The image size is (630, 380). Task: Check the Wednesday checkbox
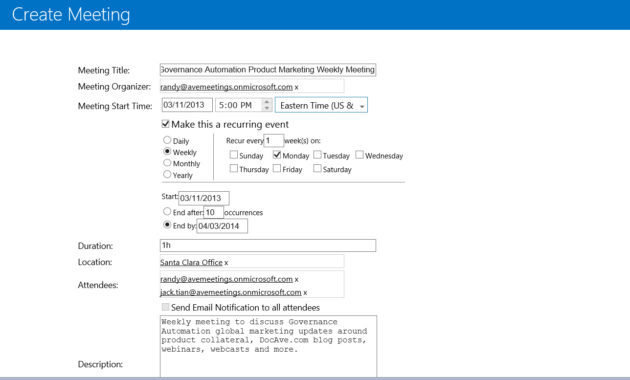click(x=360, y=155)
